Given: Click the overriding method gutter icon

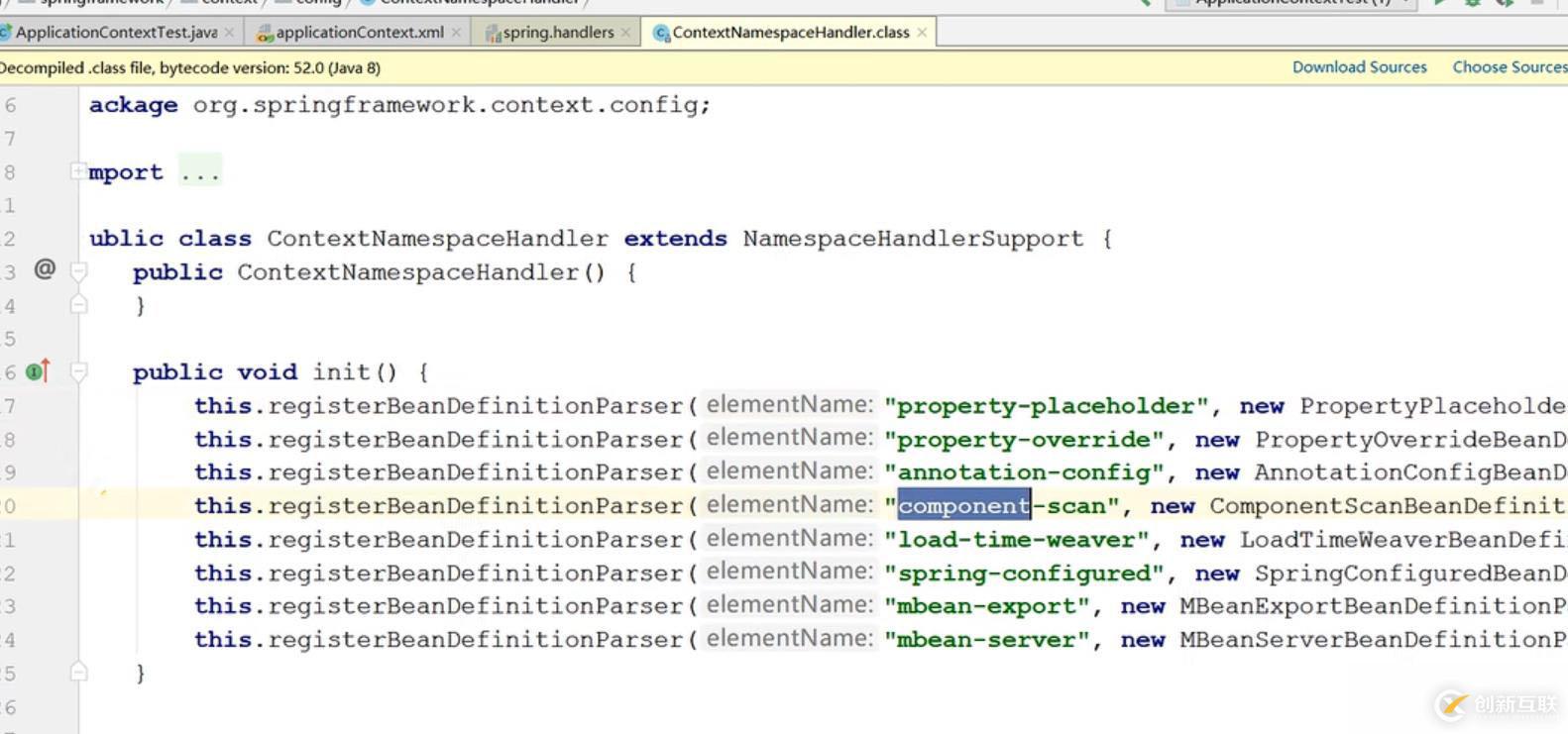Looking at the screenshot, I should click(38, 371).
